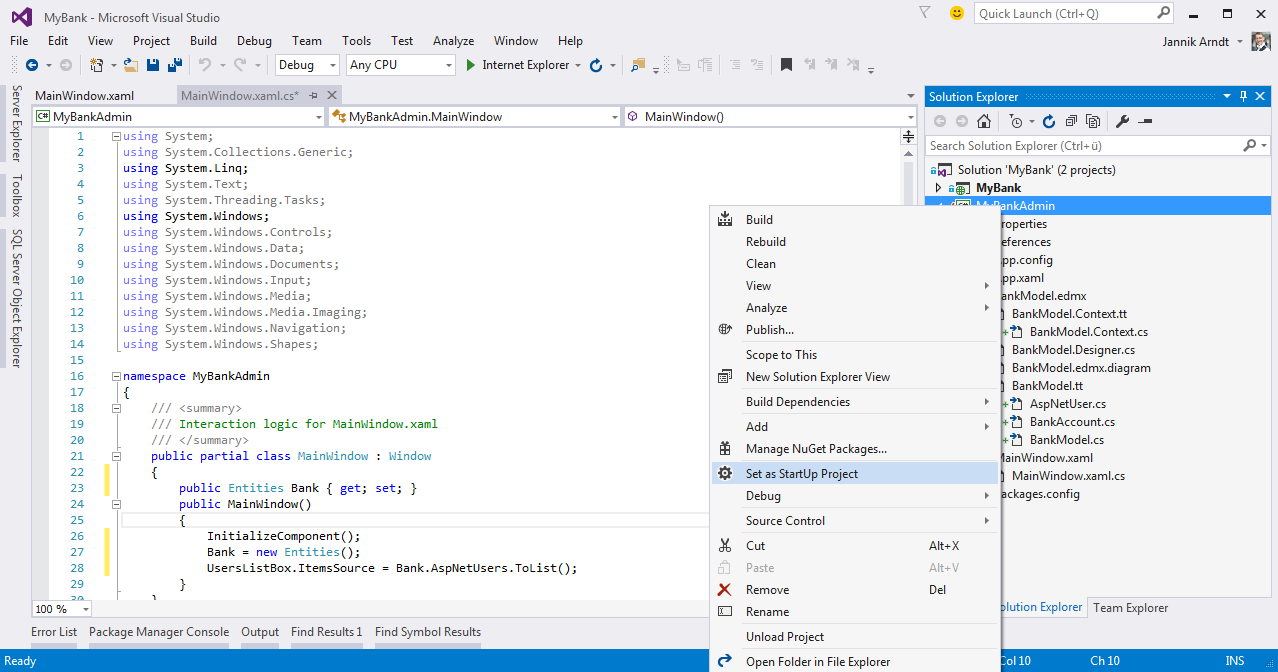
Task: Click the Solution Explorer search magnifier icon
Action: tap(1250, 145)
